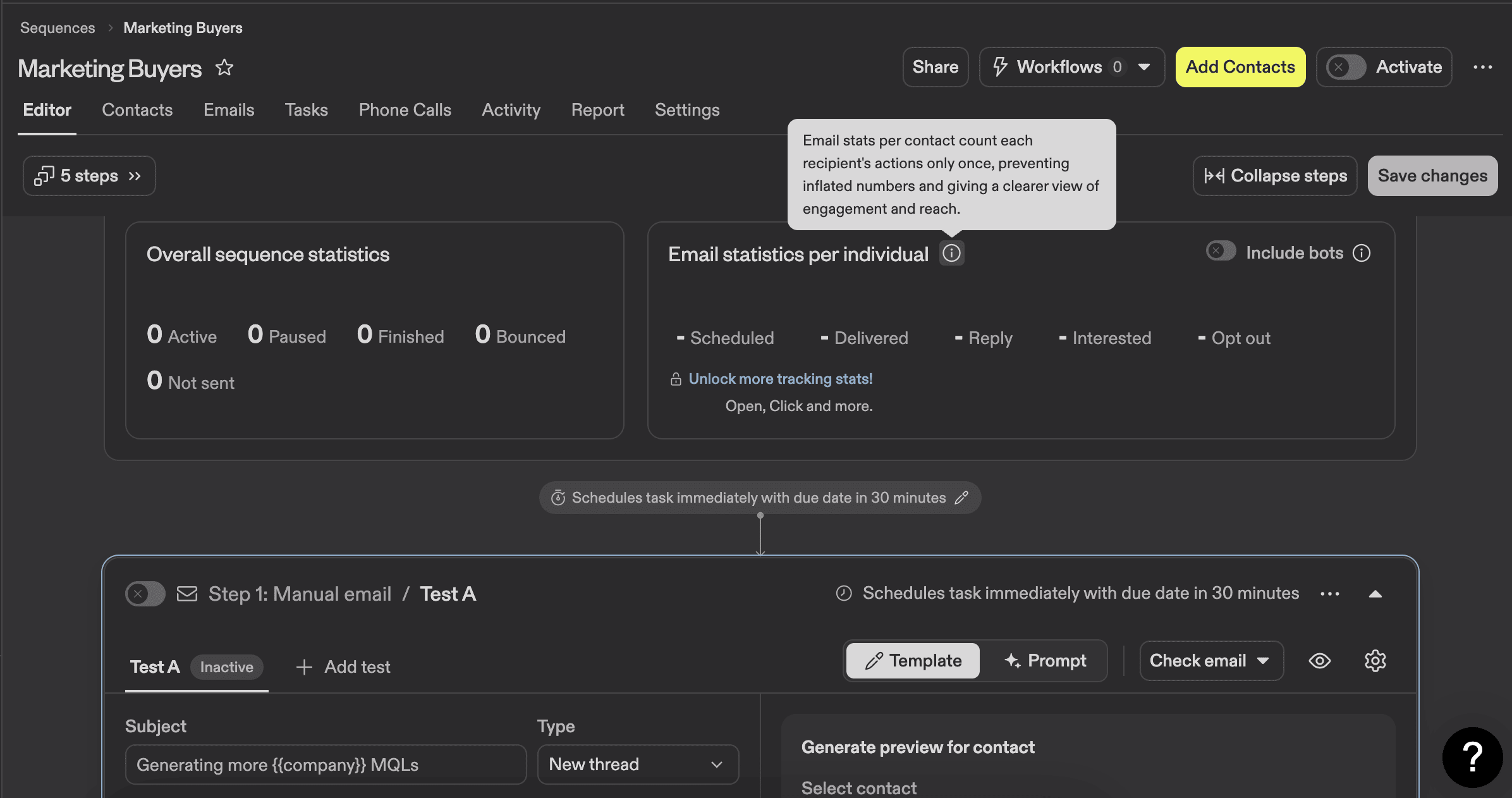Image resolution: width=1512 pixels, height=798 pixels.
Task: Open the email preview eye icon
Action: (1319, 661)
